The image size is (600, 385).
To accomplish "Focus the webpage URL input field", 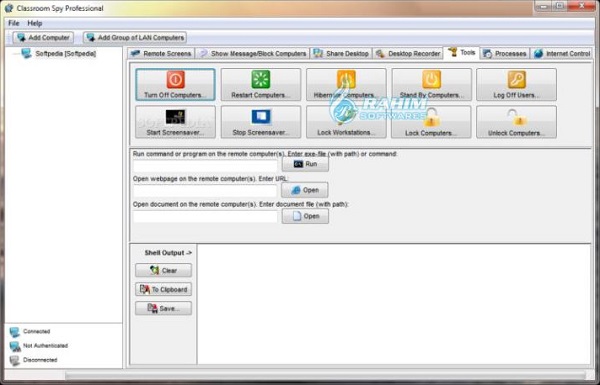I will [x=205, y=191].
